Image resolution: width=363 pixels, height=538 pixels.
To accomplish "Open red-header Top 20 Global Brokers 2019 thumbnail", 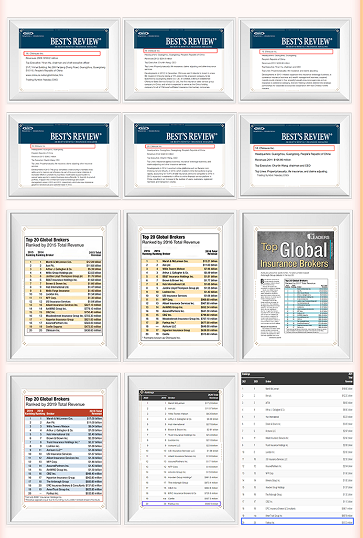I will click(x=64, y=449).
